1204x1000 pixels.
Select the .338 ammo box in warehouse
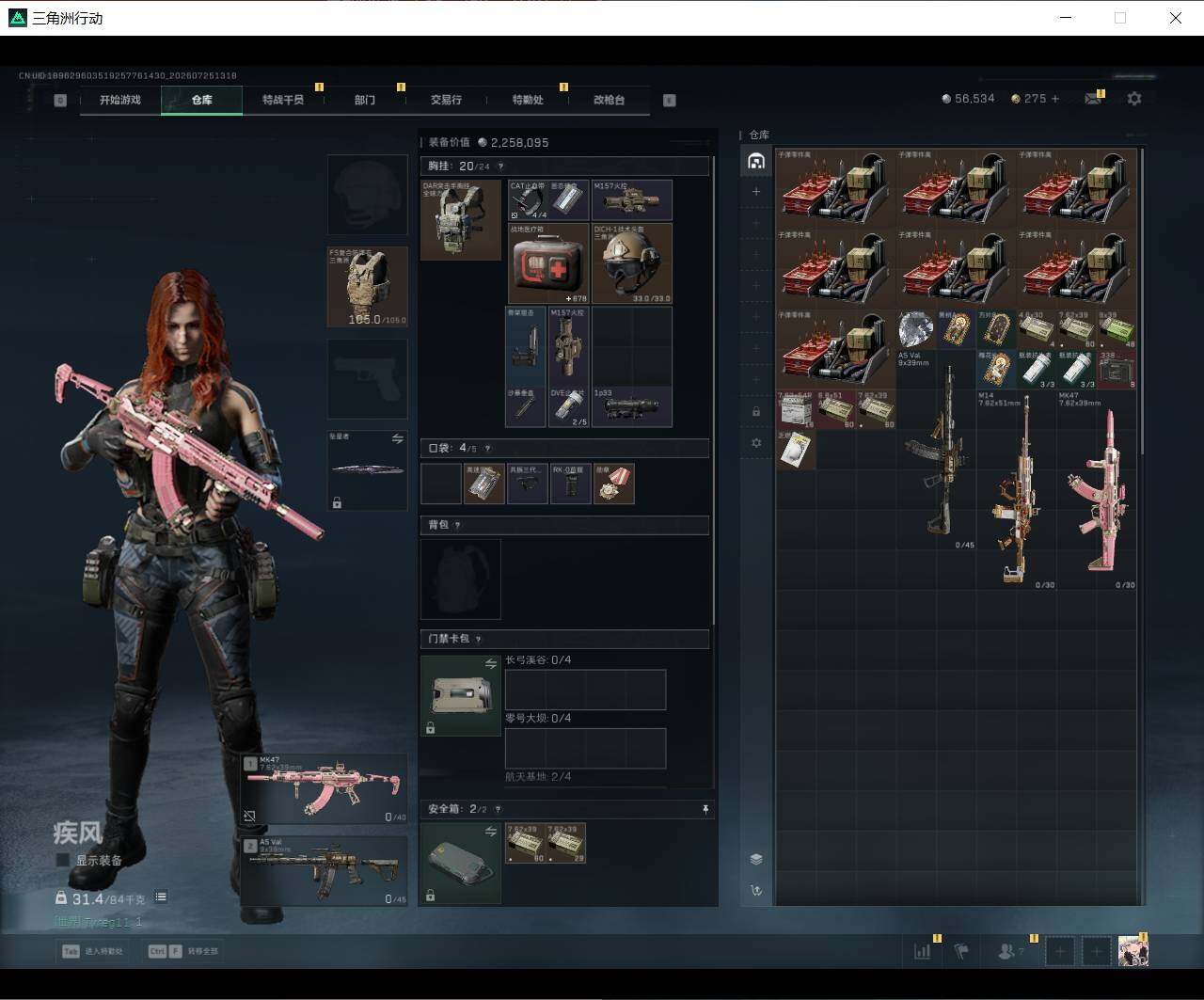1117,370
